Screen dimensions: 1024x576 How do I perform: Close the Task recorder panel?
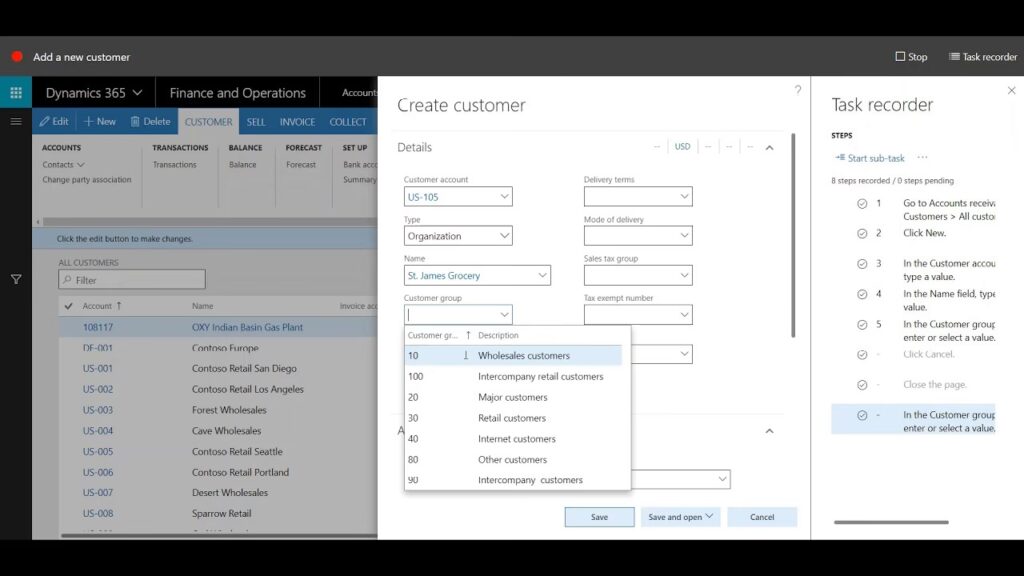(x=1010, y=91)
